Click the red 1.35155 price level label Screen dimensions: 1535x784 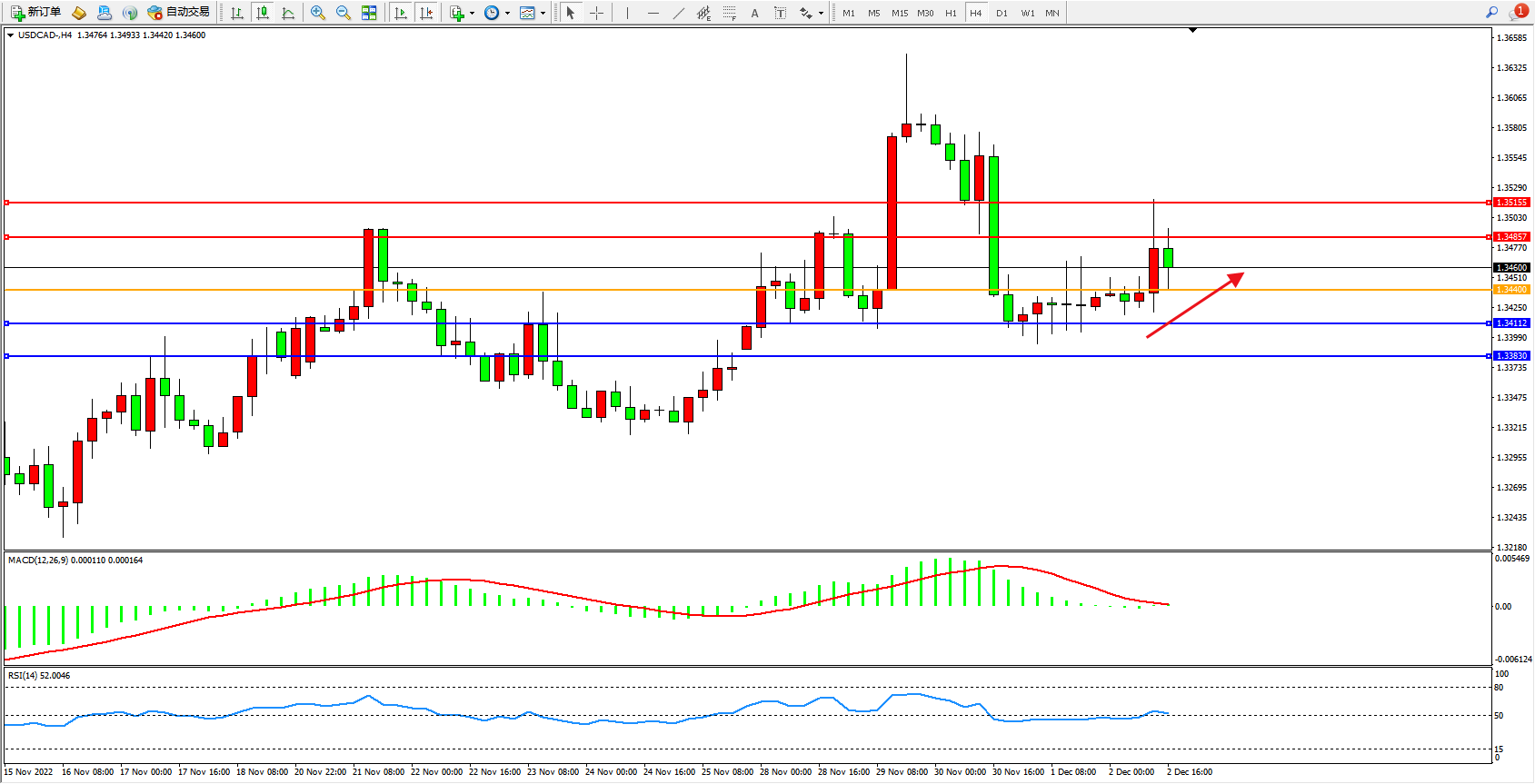coord(1511,203)
